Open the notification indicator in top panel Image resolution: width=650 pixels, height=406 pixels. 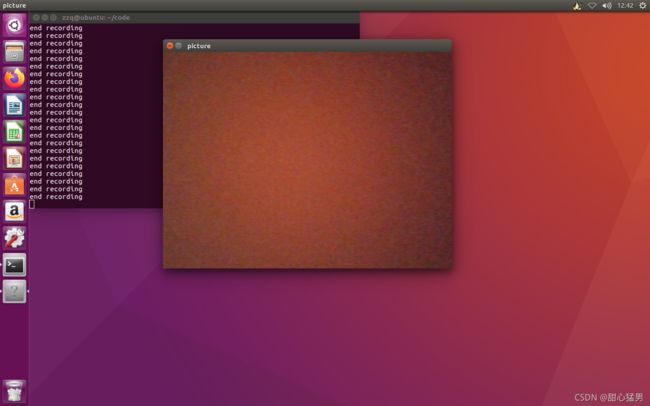tap(577, 5)
